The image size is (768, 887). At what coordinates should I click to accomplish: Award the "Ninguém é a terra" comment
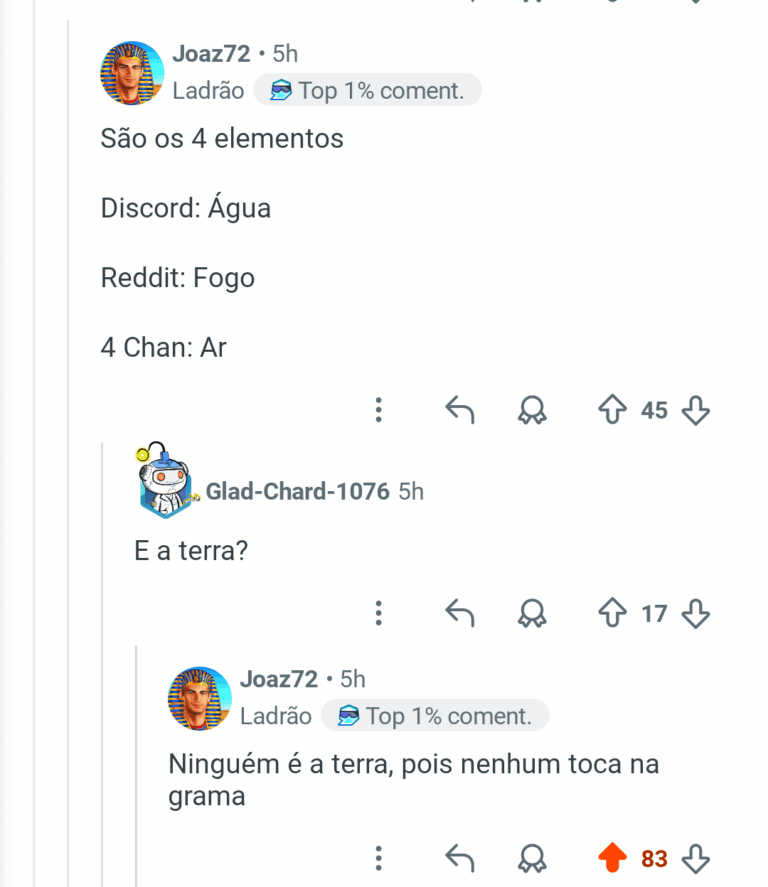[532, 858]
